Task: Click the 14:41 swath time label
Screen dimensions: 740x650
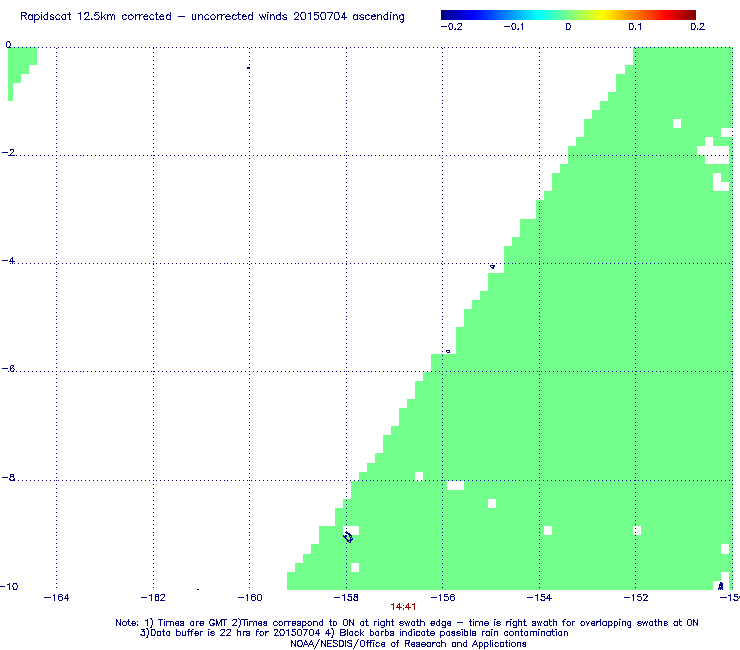Action: click(403, 607)
